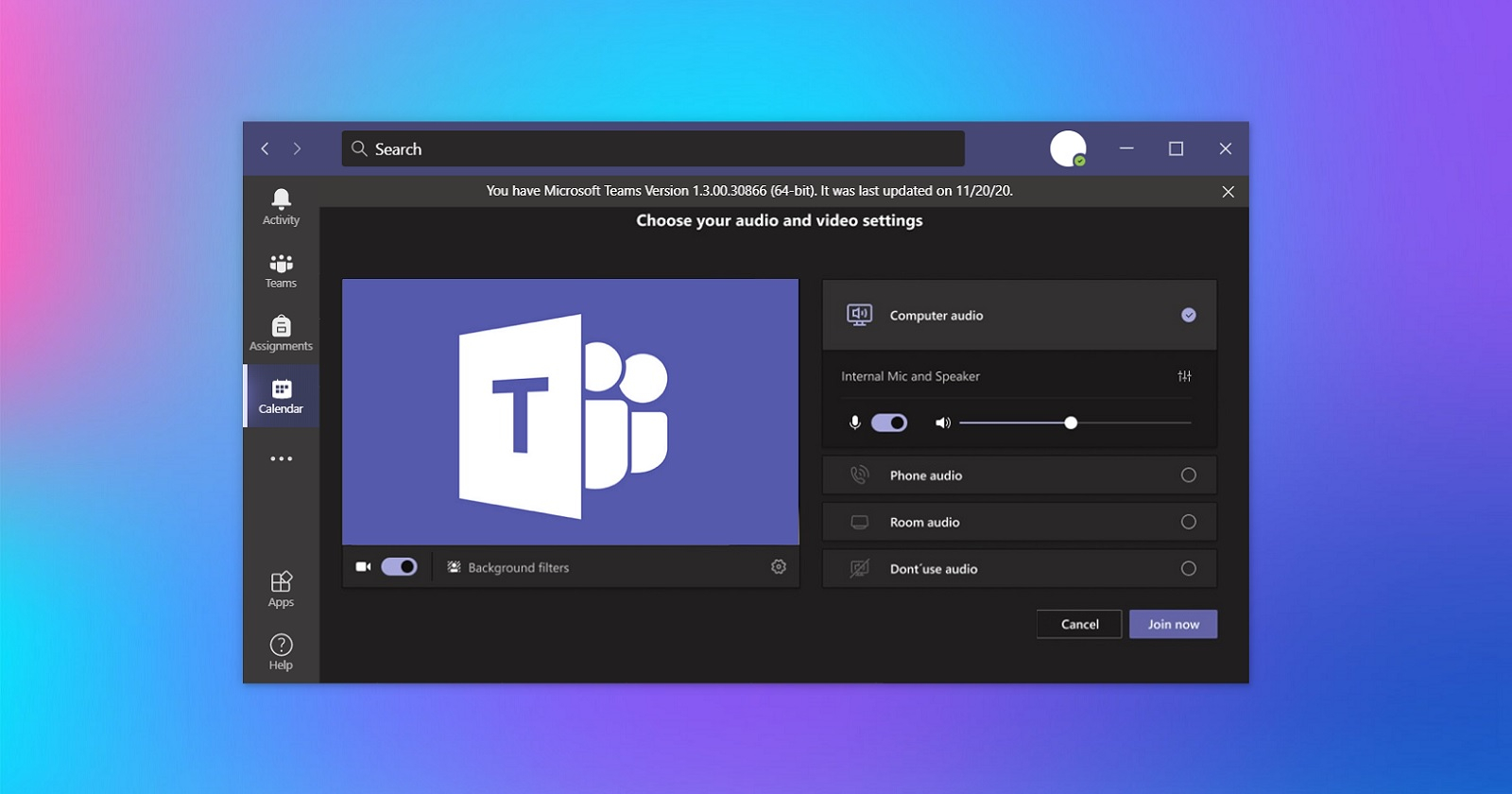This screenshot has width=1512, height=794.
Task: Select the Room audio option
Action: point(1188,522)
